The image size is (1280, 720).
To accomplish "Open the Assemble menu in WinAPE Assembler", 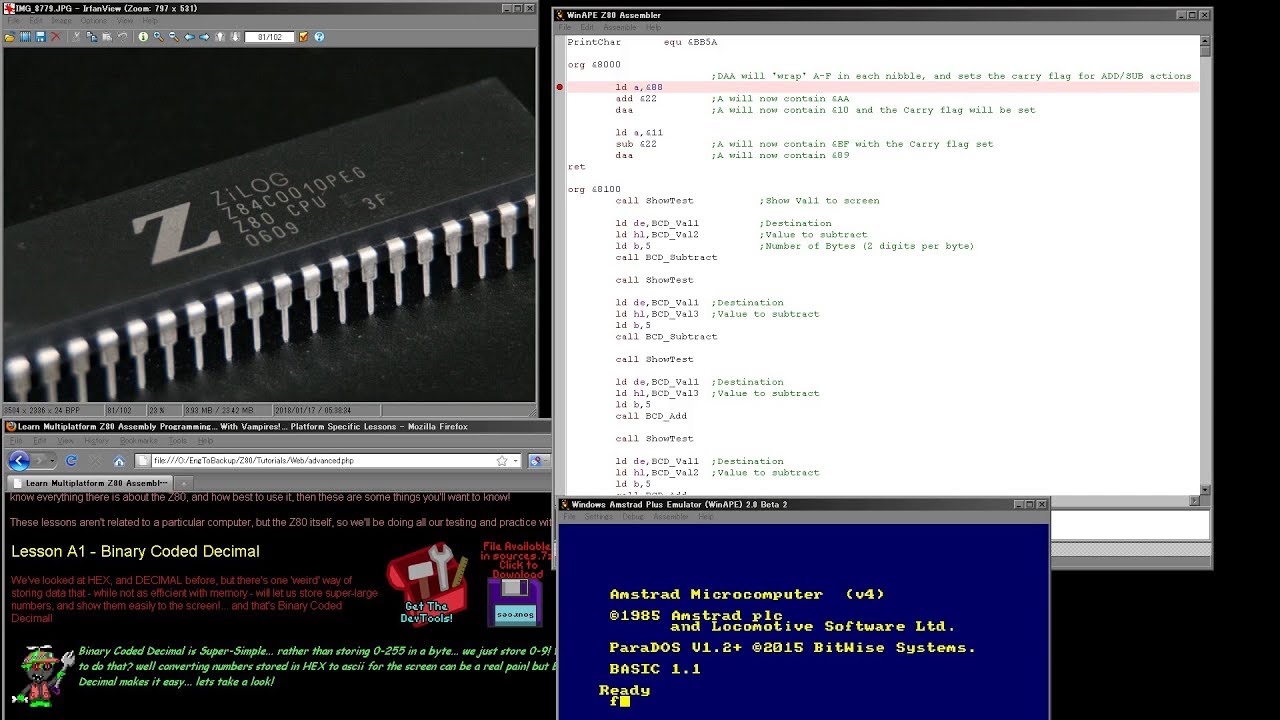I will tap(620, 27).
